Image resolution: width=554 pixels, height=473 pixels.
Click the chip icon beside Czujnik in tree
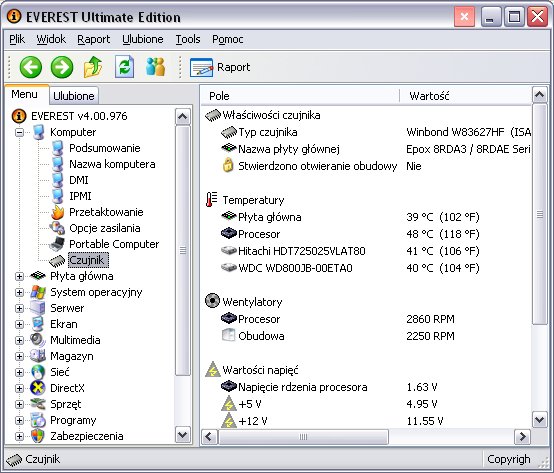57,260
